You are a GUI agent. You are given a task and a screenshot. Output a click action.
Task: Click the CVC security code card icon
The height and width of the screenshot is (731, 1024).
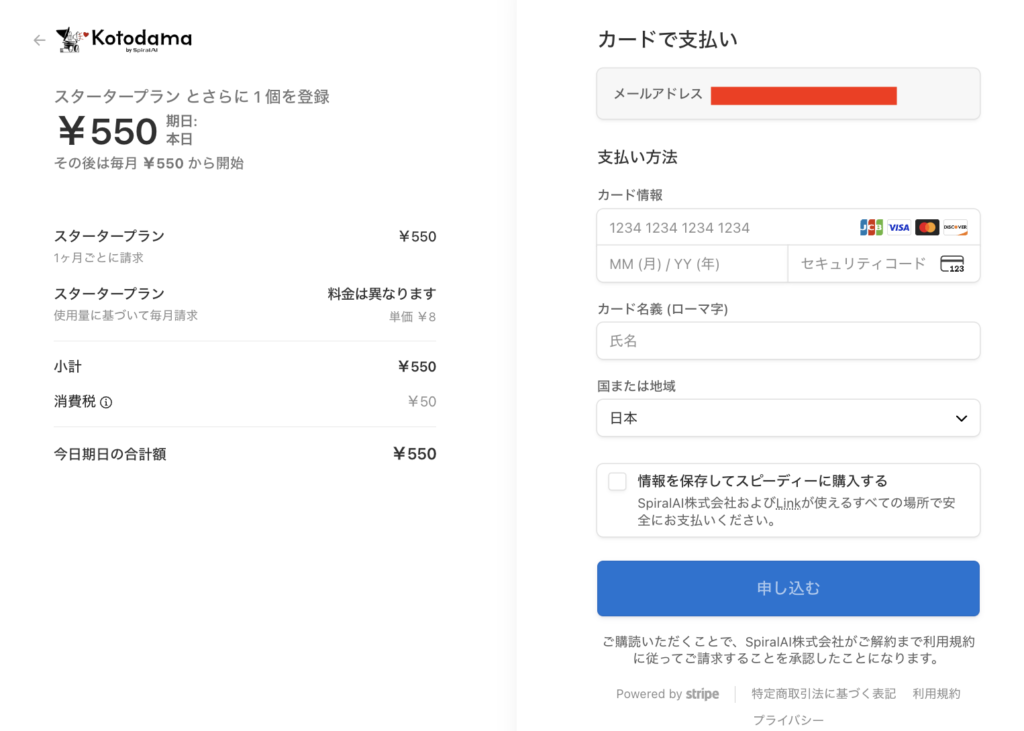952,265
